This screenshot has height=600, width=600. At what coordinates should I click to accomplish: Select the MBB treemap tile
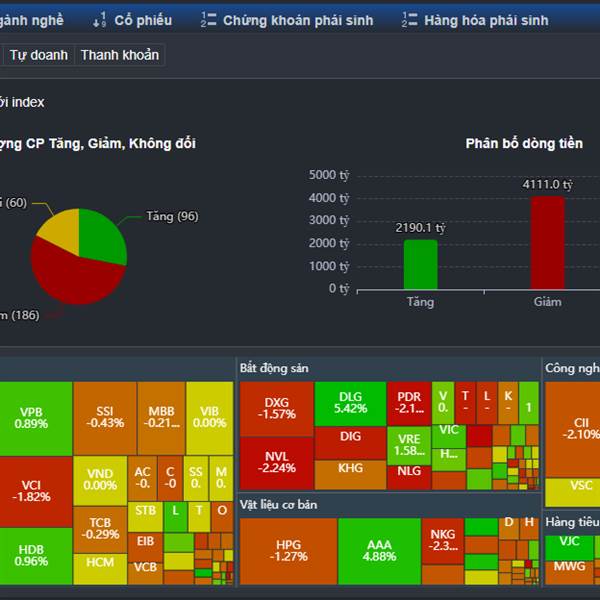coord(161,418)
